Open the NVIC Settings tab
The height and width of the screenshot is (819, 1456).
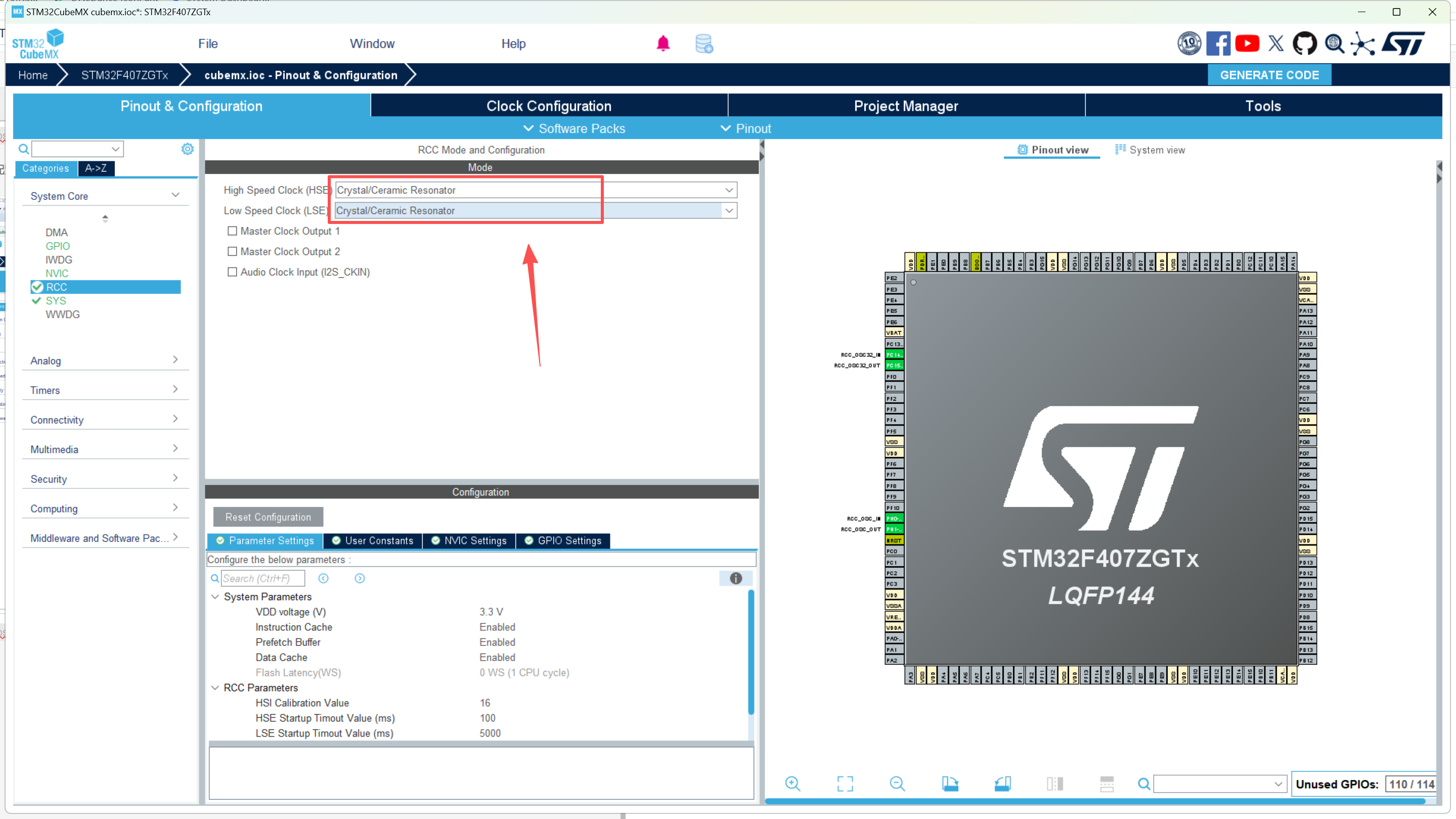[469, 540]
